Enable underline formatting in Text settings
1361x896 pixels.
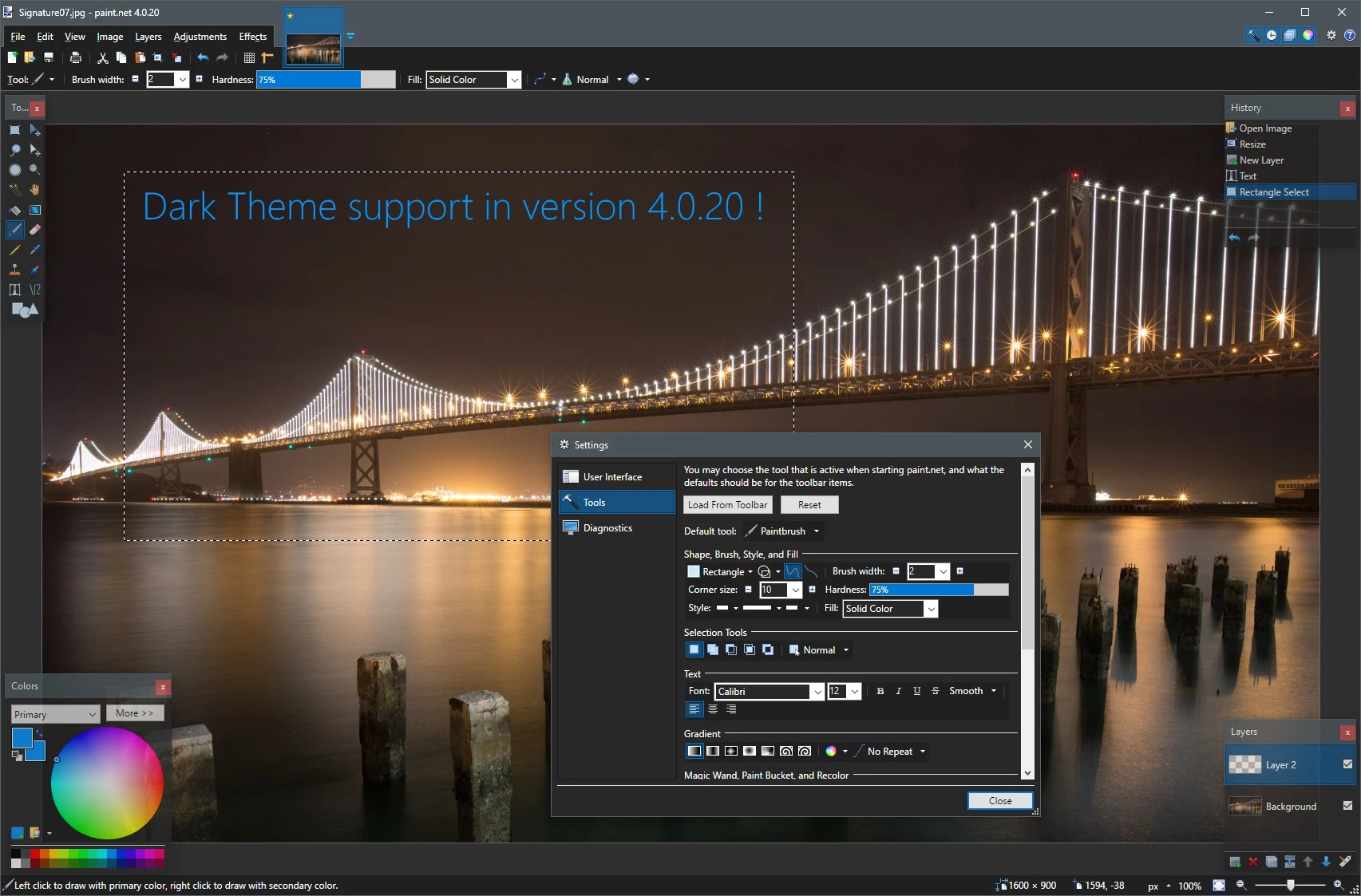tap(916, 691)
